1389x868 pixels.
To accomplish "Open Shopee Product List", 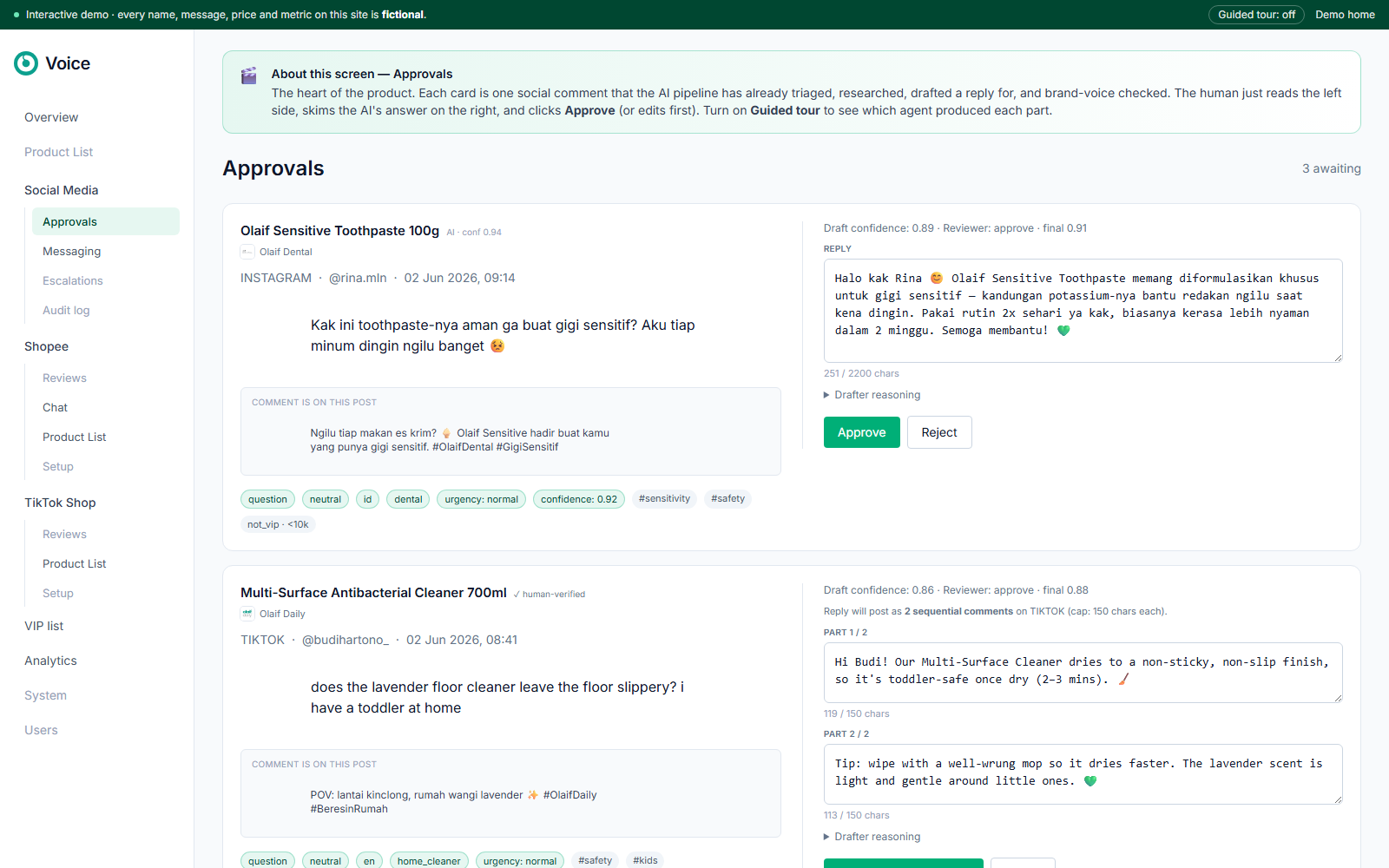I will click(x=74, y=437).
